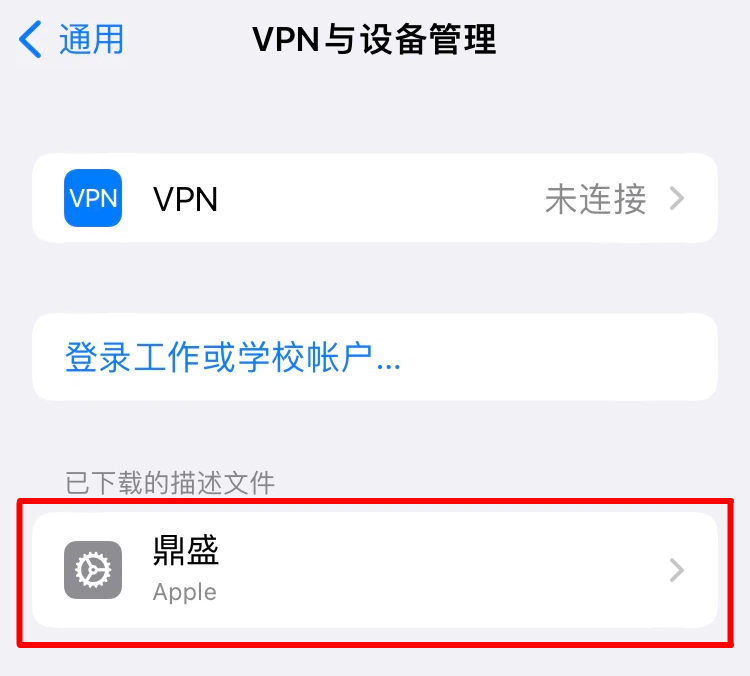Viewport: 750px width, 676px height.
Task: Tap the chevron beside 鼎盛 profile
Action: click(x=677, y=570)
